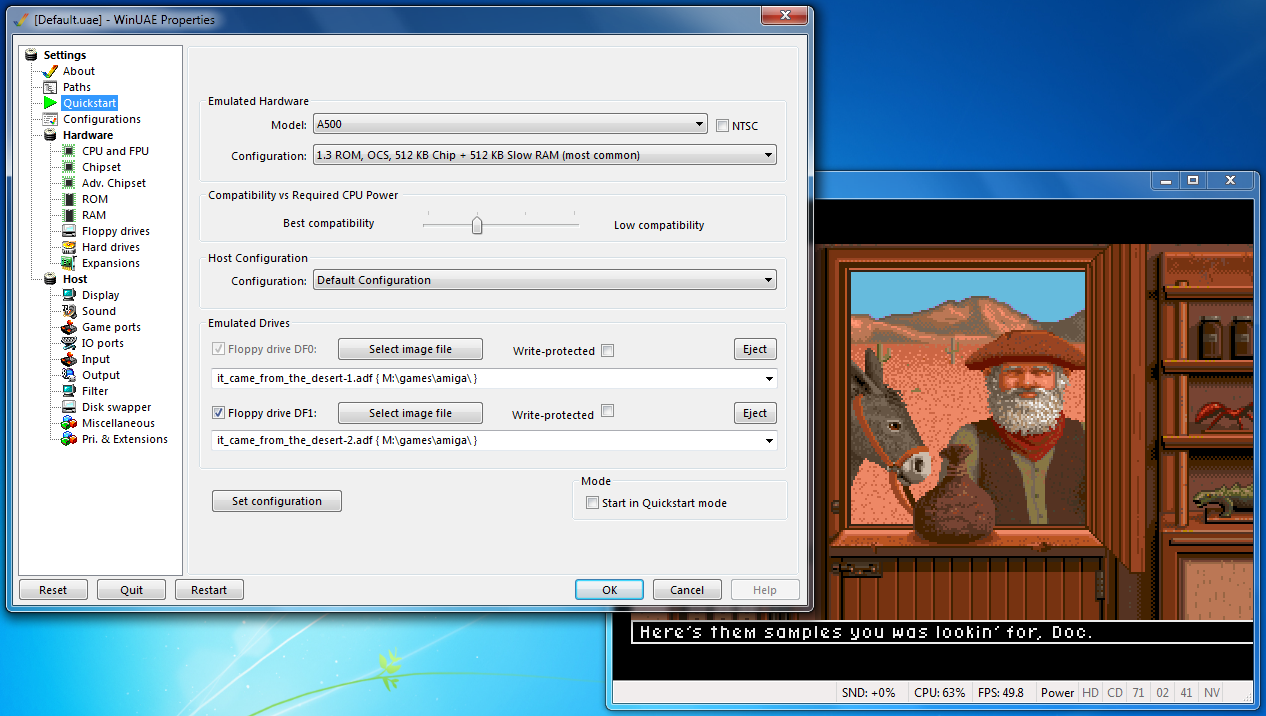Click the Host section icon

pos(50,279)
